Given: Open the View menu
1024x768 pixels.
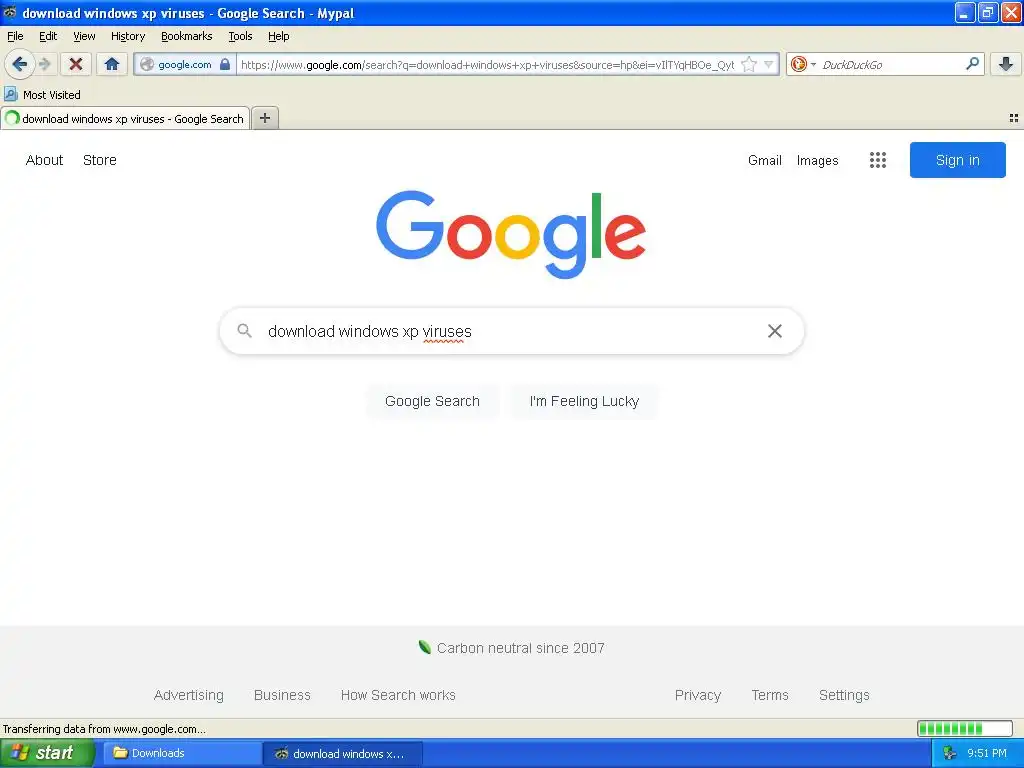Looking at the screenshot, I should [84, 36].
